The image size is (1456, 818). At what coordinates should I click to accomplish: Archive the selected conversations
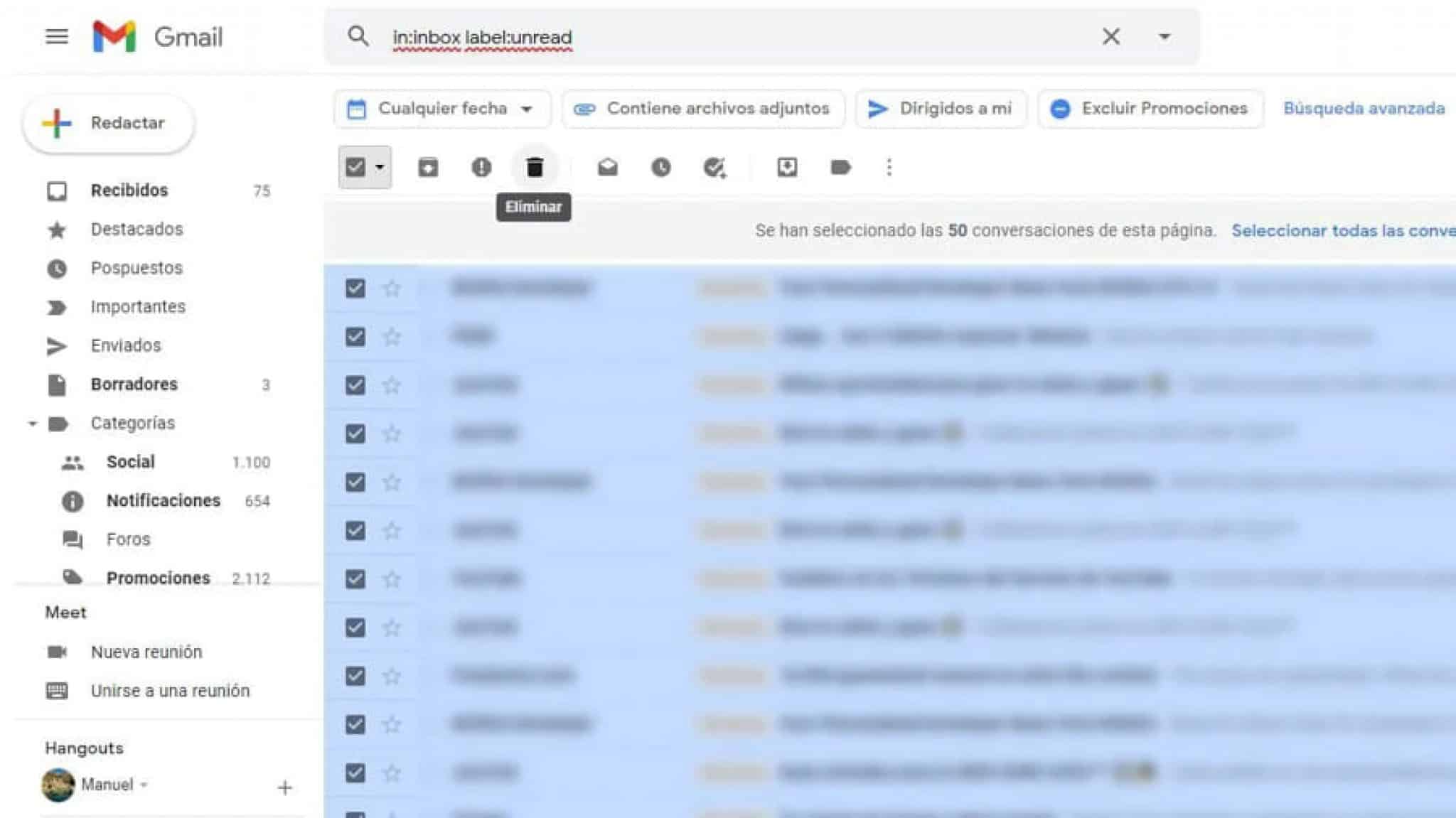coord(427,167)
